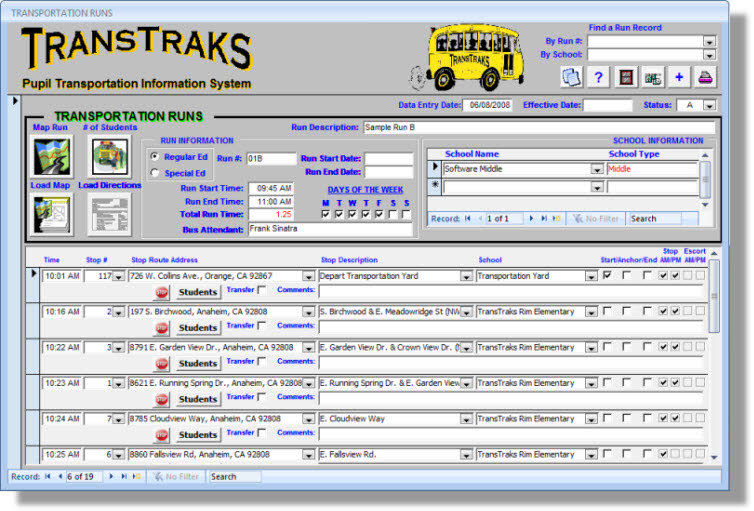Select the Special Ed radio button
Screen dimensions: 754x511
point(154,173)
